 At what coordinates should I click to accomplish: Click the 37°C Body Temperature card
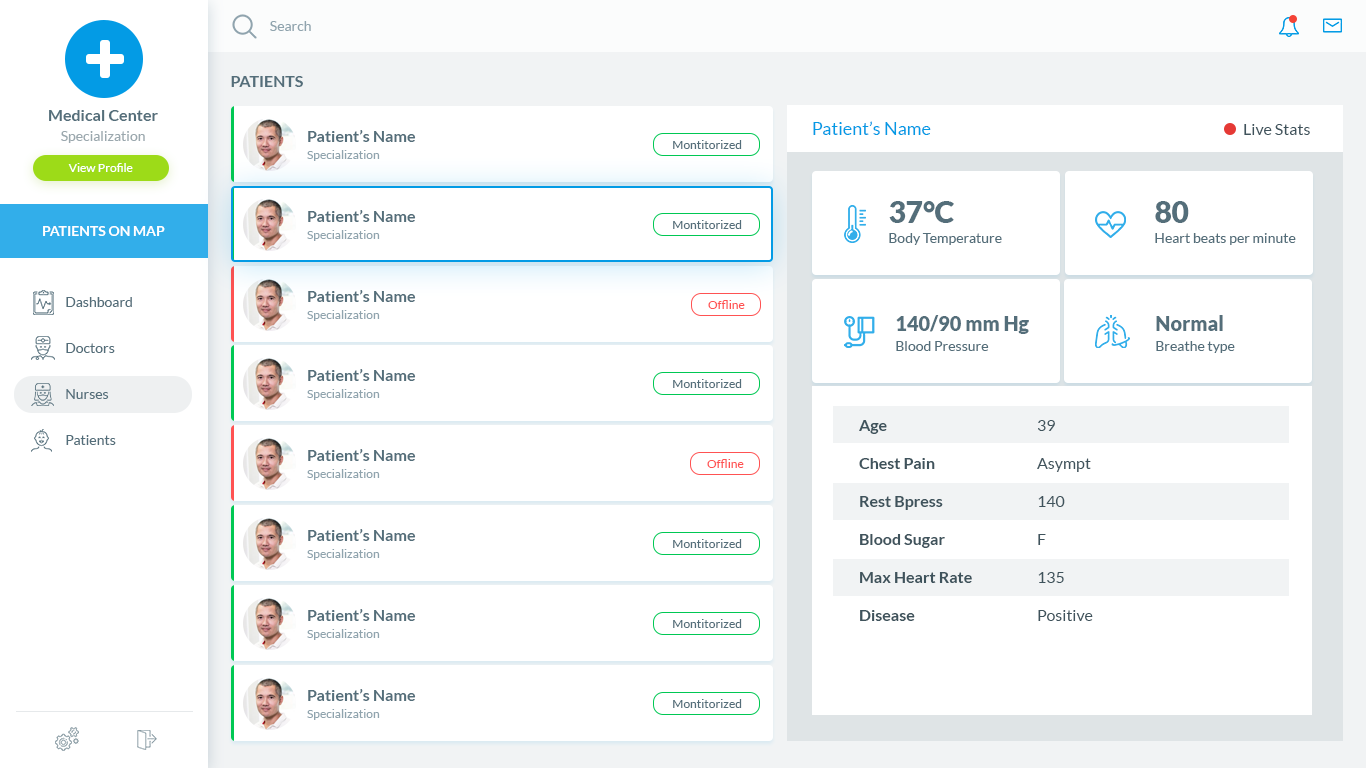[x=936, y=223]
